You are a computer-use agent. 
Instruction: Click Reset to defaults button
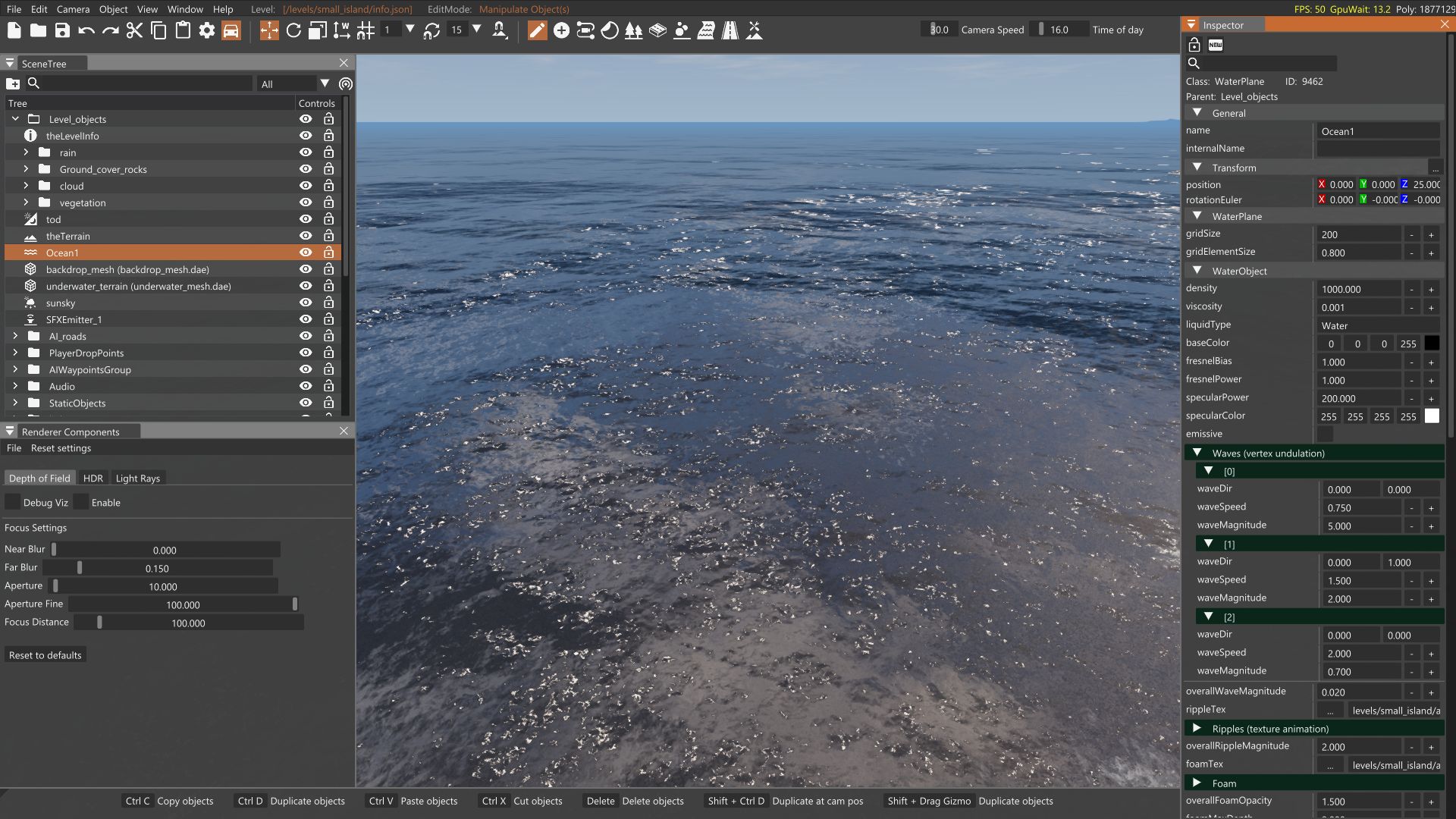click(45, 655)
